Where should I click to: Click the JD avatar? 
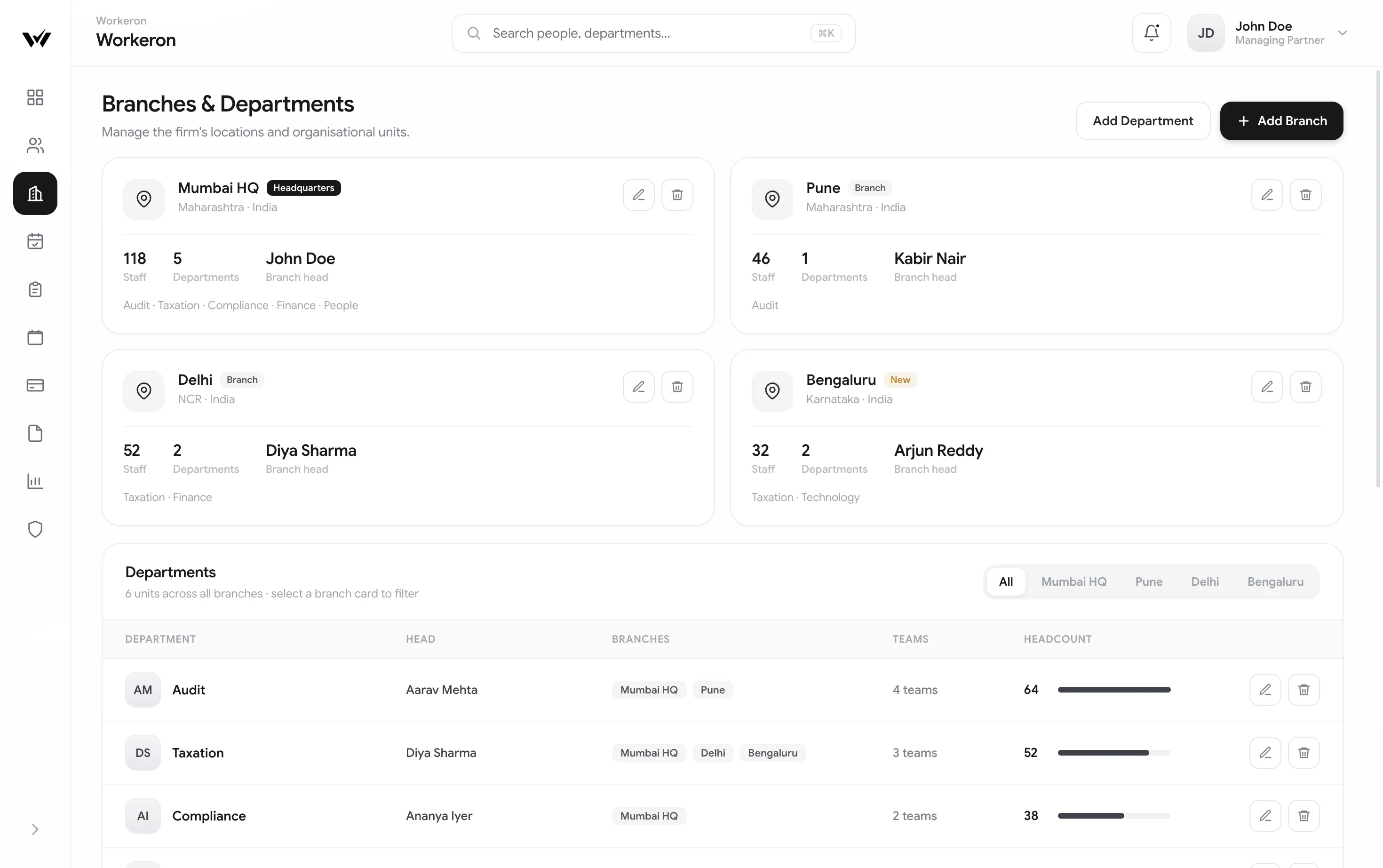pos(1206,33)
